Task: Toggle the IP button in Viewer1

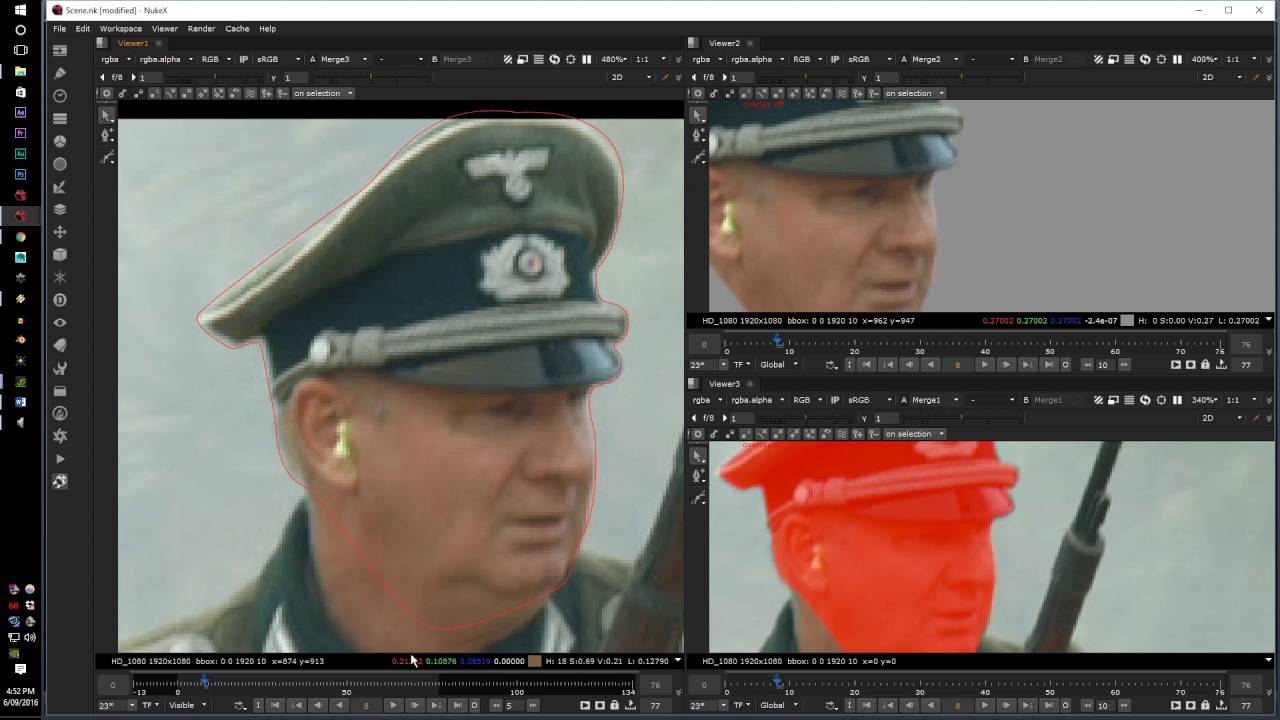Action: click(243, 59)
